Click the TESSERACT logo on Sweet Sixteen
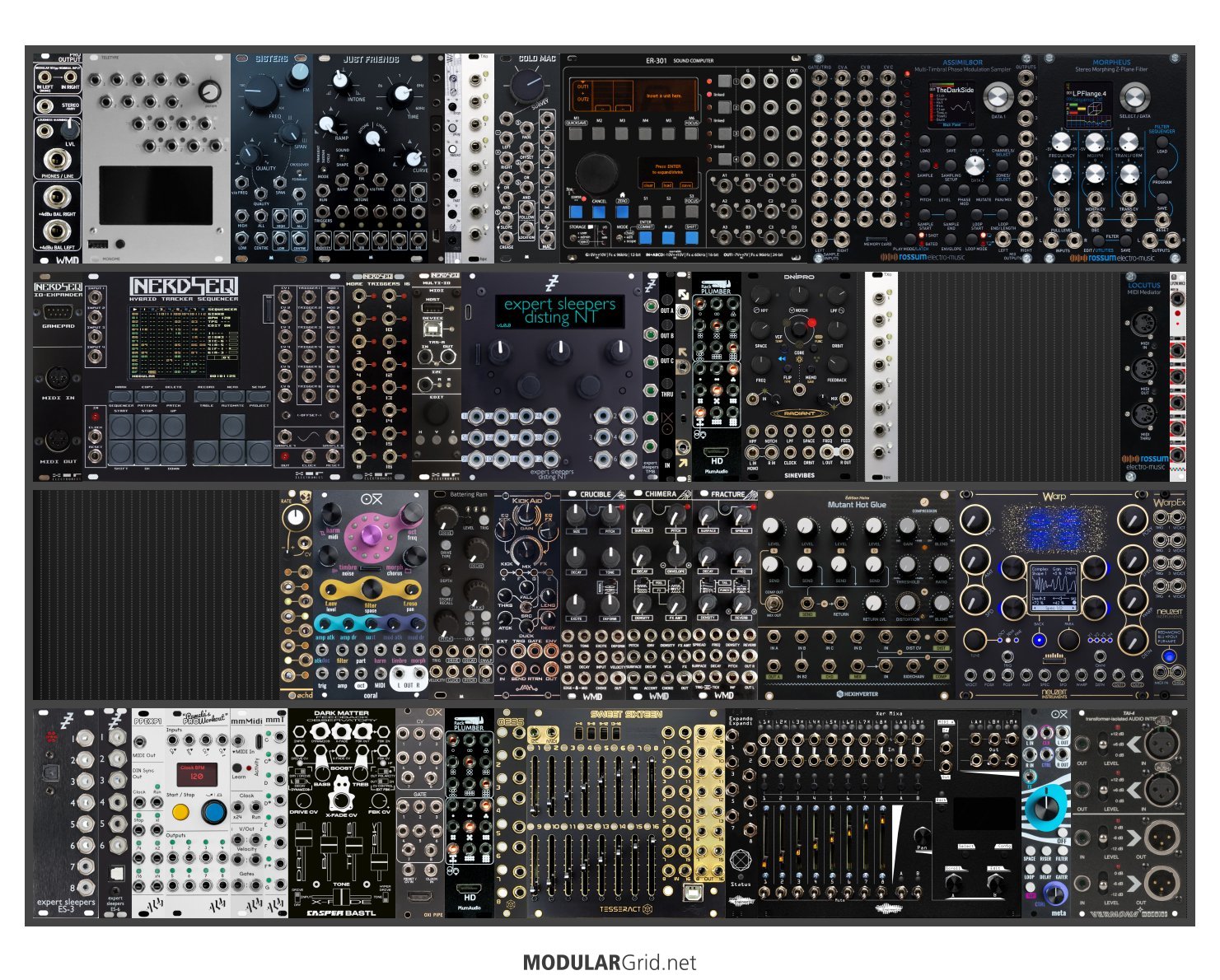This screenshot has height=980, width=1220. point(625,909)
